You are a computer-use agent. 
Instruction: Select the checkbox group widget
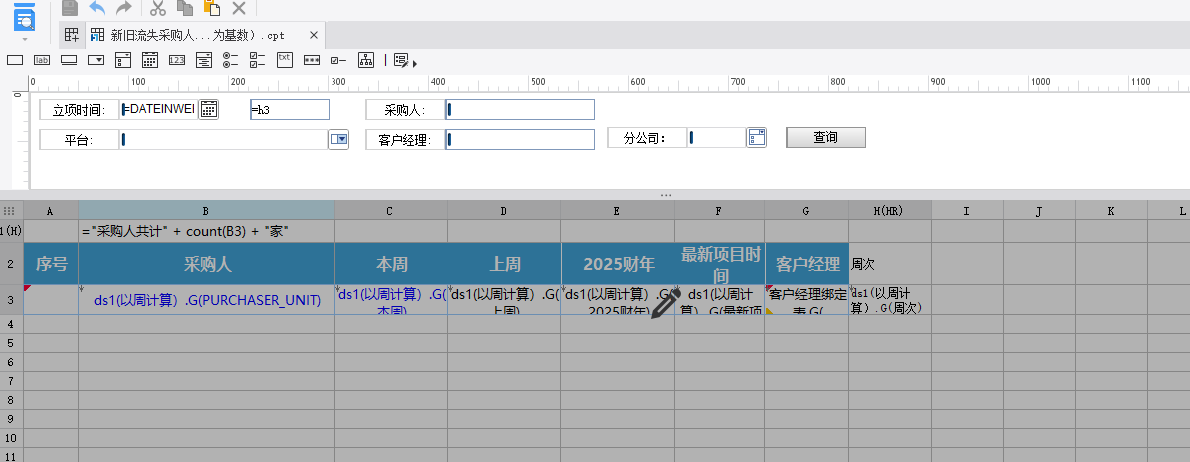coord(258,60)
